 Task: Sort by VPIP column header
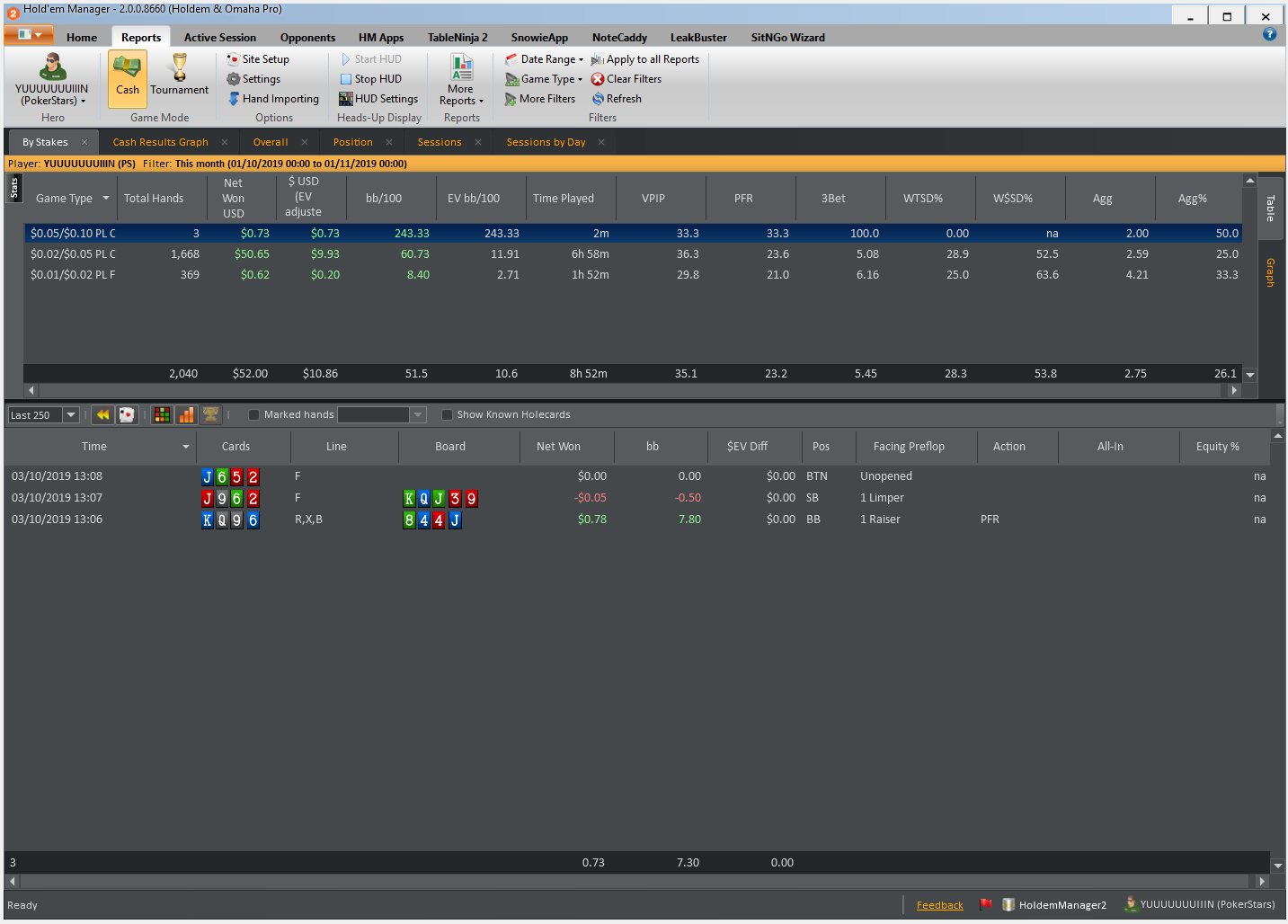click(x=653, y=199)
